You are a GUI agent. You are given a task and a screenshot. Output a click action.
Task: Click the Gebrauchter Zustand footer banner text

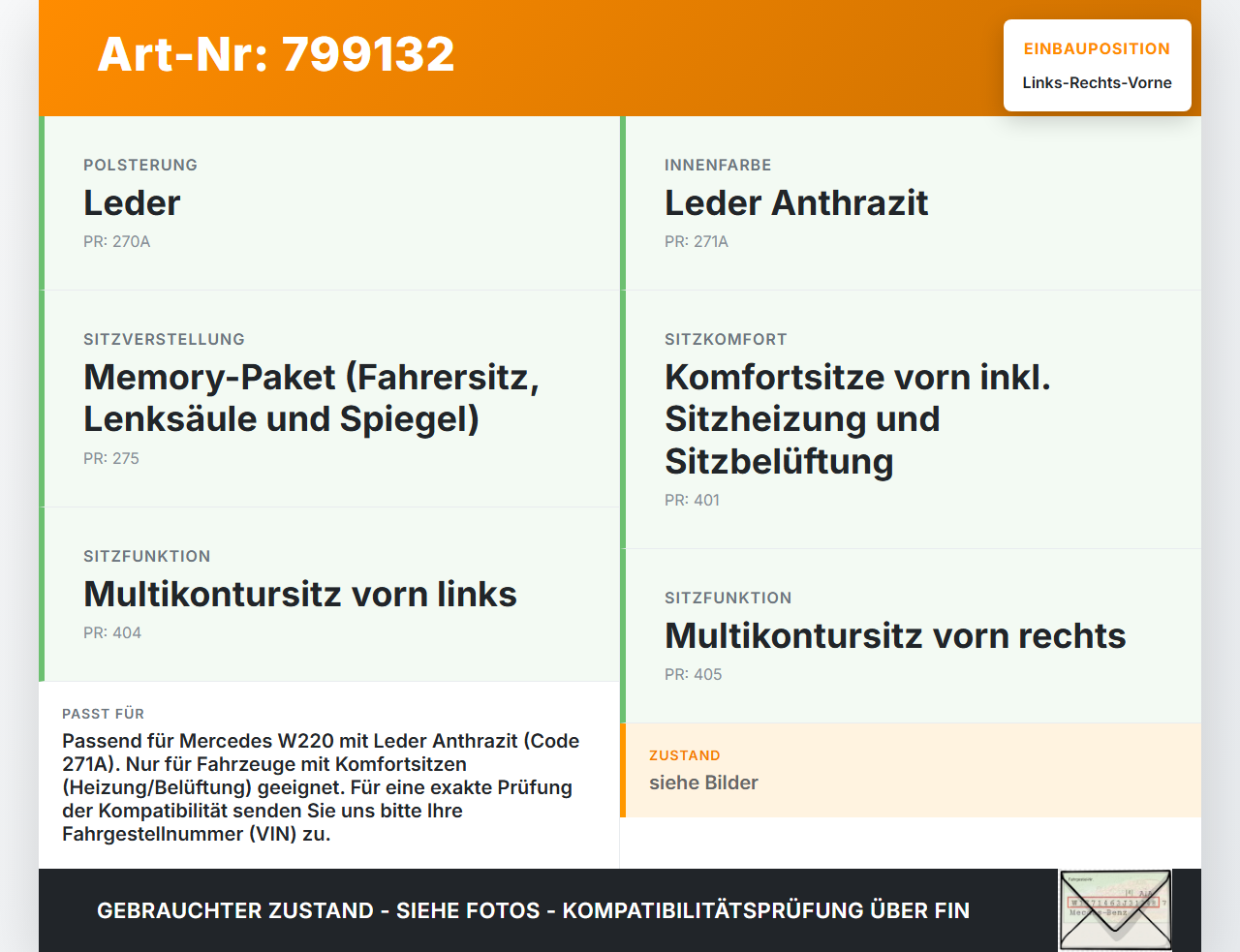point(533,910)
